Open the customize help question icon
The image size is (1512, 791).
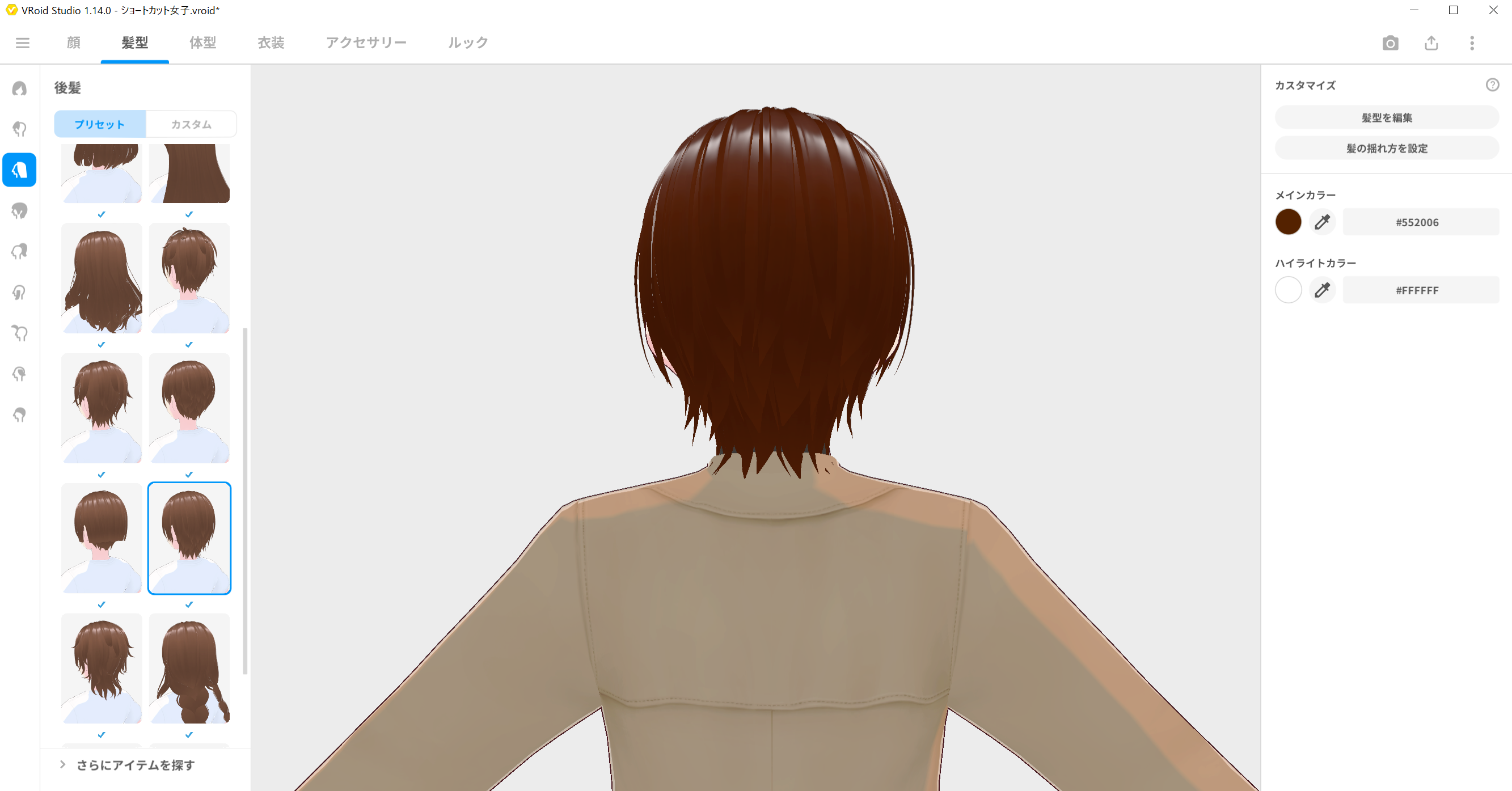click(x=1492, y=85)
